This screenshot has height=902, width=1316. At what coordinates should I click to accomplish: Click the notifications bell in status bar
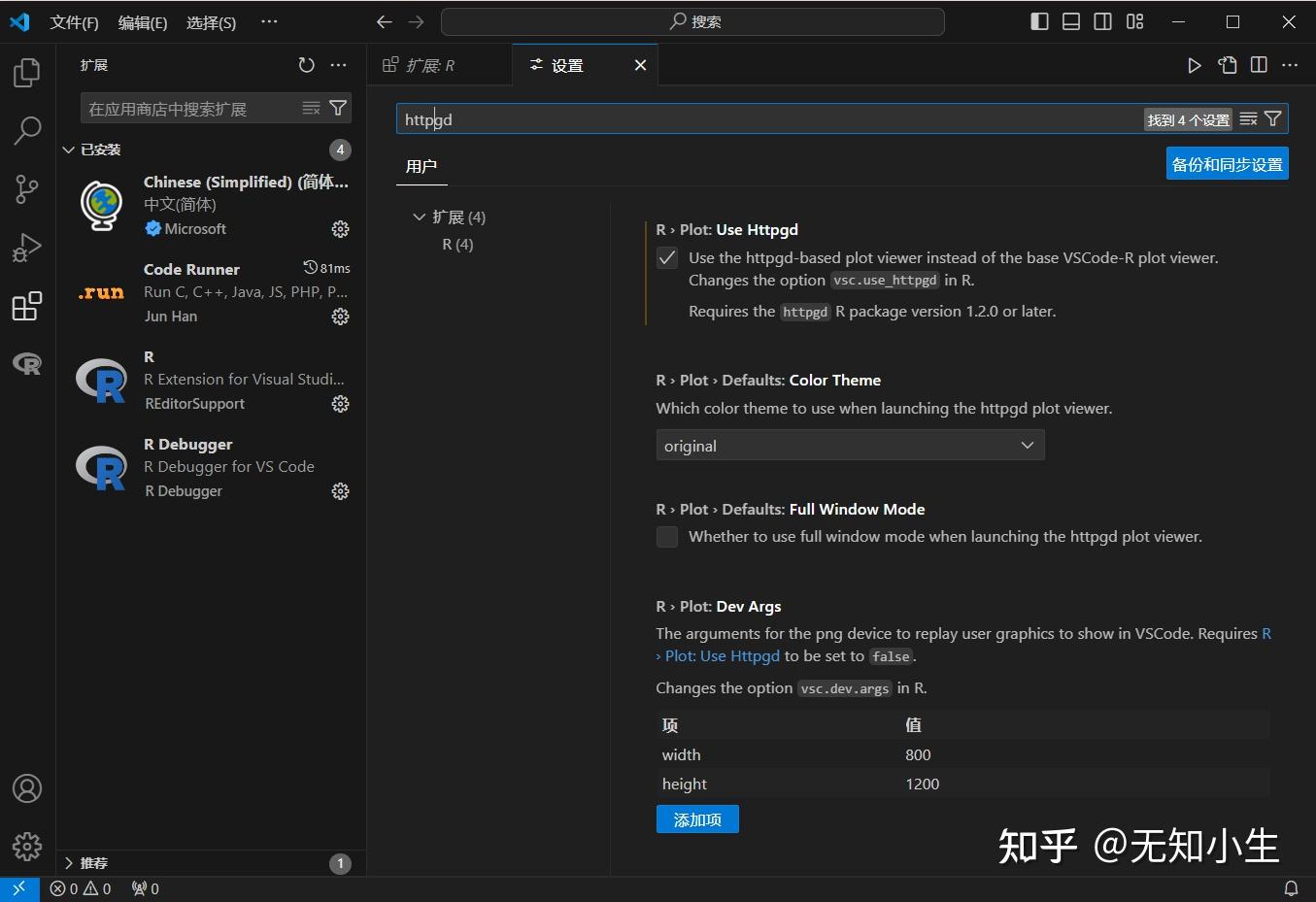click(x=1292, y=887)
